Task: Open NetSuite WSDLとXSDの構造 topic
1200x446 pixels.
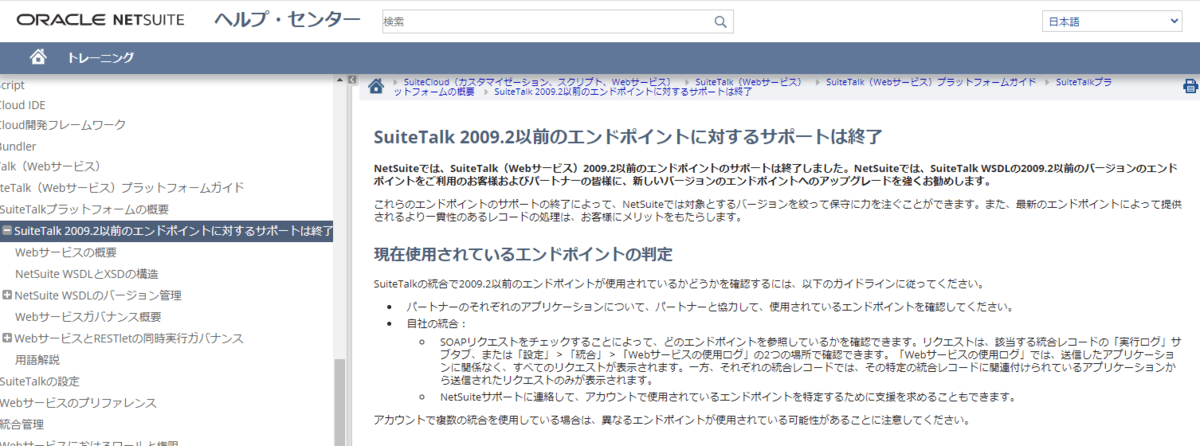Action: [x=87, y=274]
